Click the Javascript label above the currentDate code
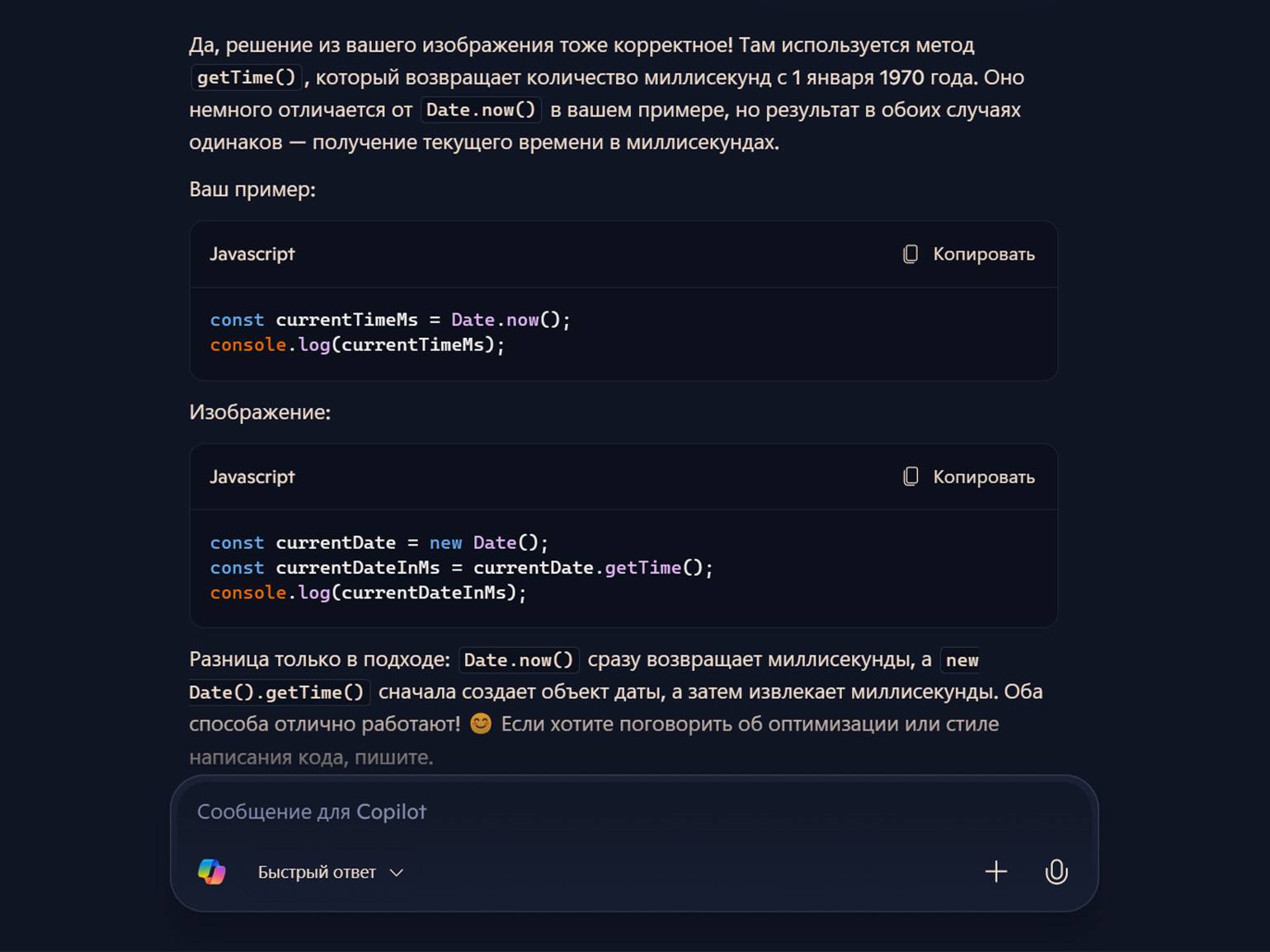Screen dimensions: 1270x952 click(x=252, y=476)
